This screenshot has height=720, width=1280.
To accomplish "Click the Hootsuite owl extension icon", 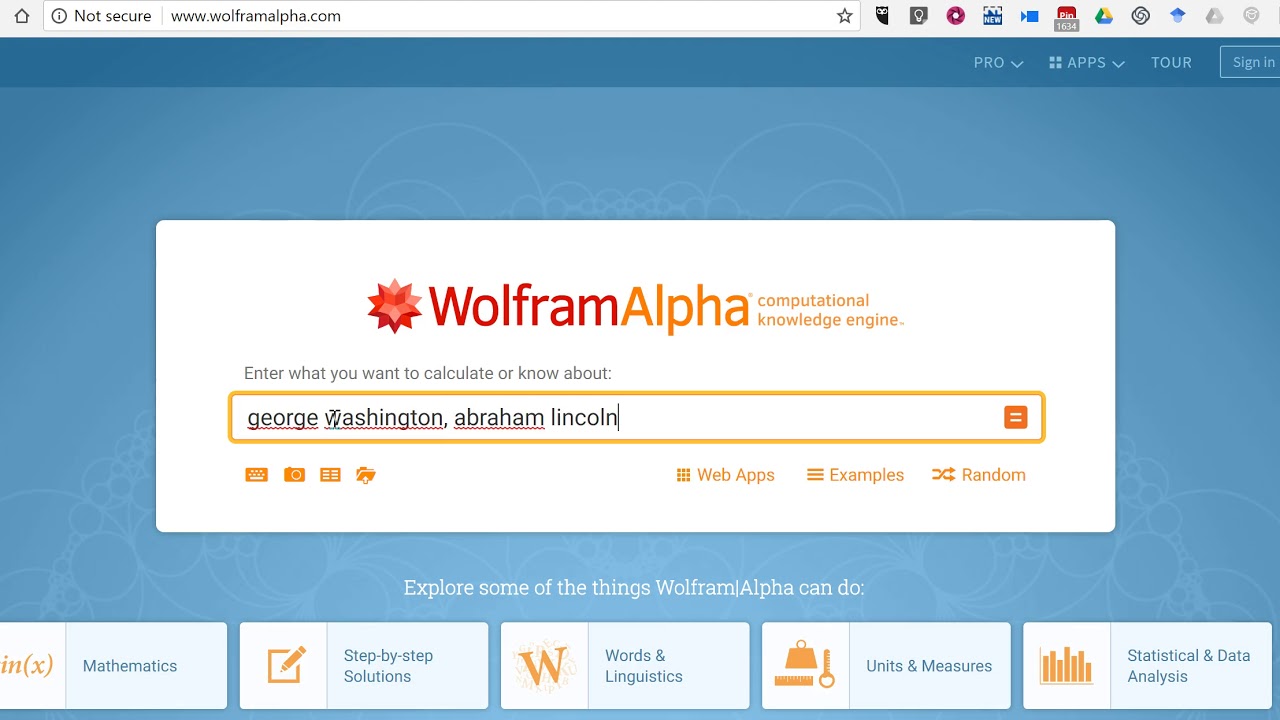I will (882, 16).
